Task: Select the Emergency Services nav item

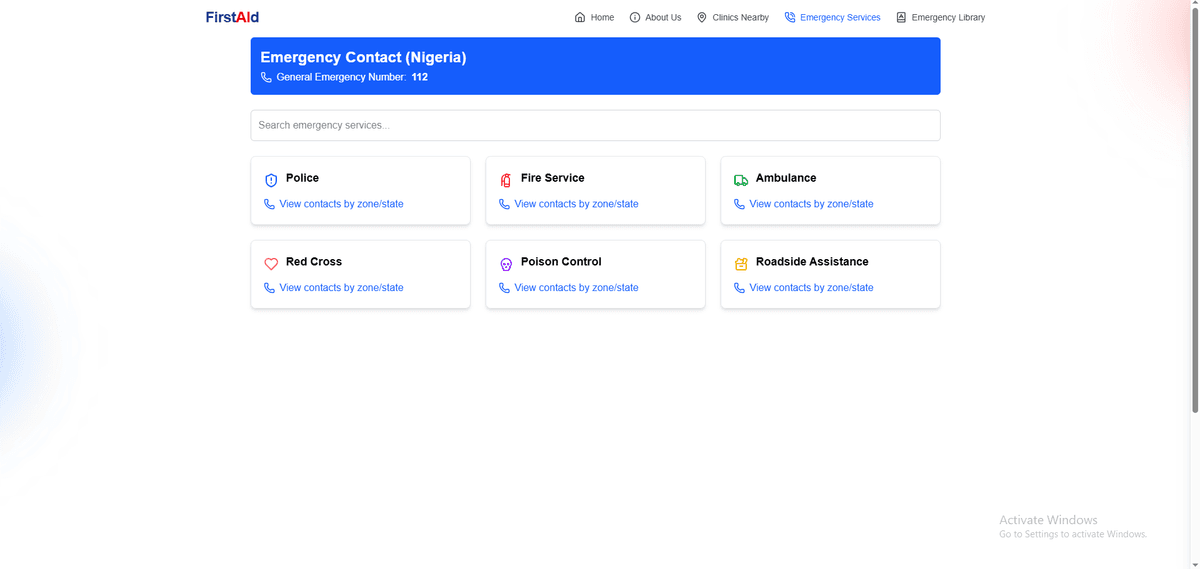Action: 840,17
